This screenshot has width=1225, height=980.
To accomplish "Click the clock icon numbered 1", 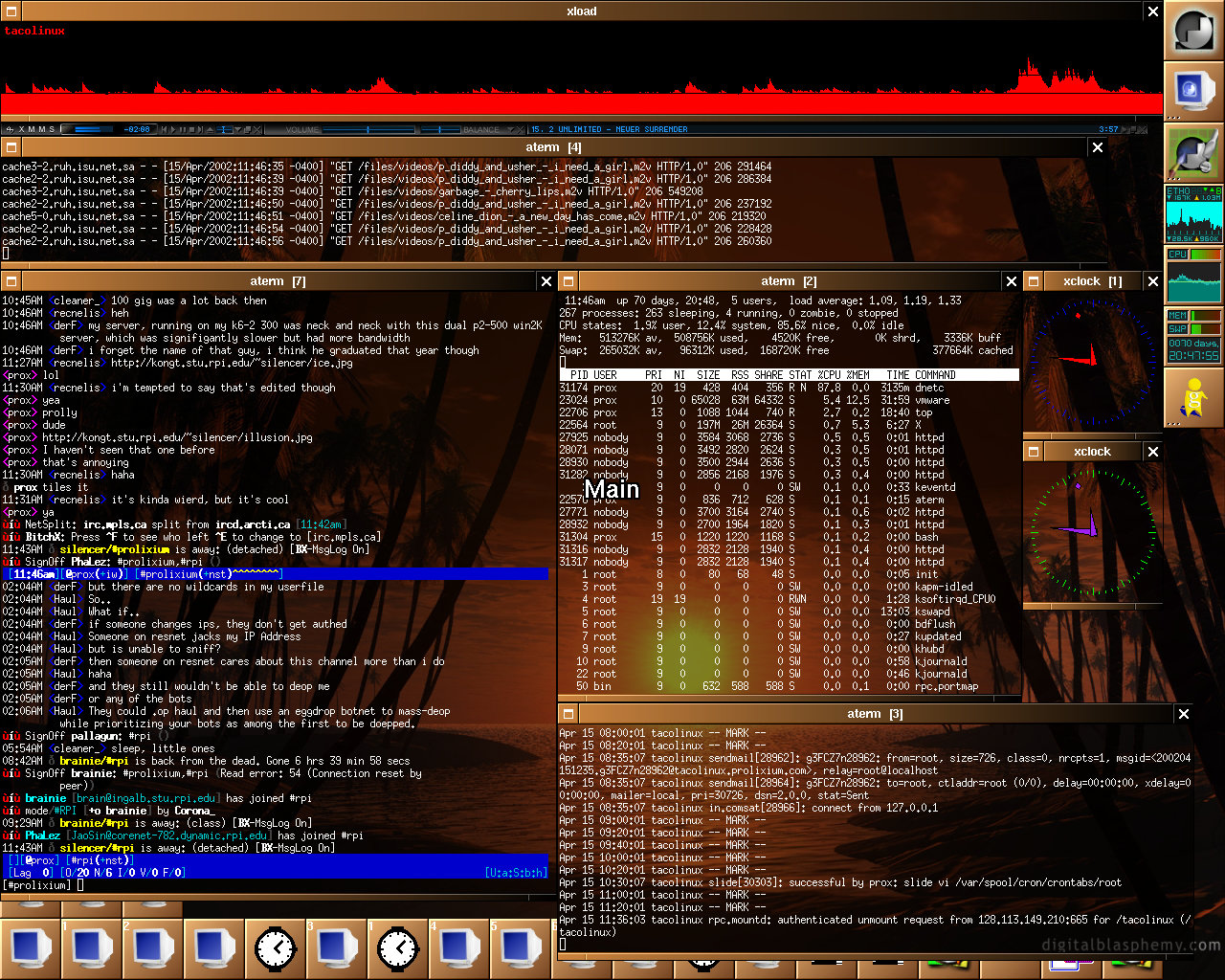I will click(x=398, y=947).
